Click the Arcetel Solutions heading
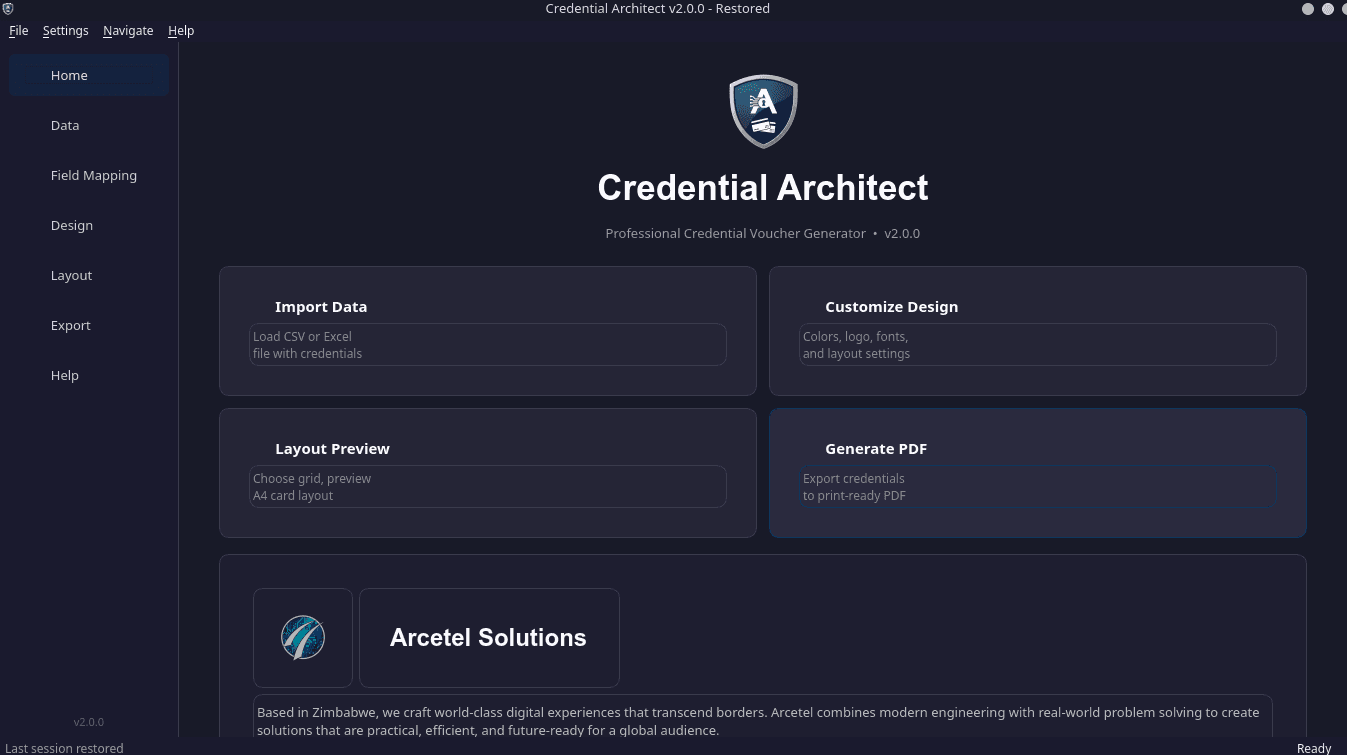The width and height of the screenshot is (1347, 755). coord(488,637)
